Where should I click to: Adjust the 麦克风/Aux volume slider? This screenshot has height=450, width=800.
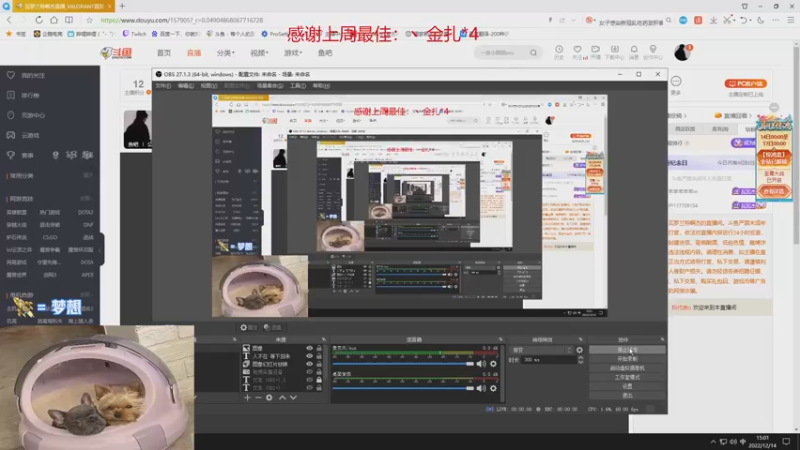tap(403, 364)
